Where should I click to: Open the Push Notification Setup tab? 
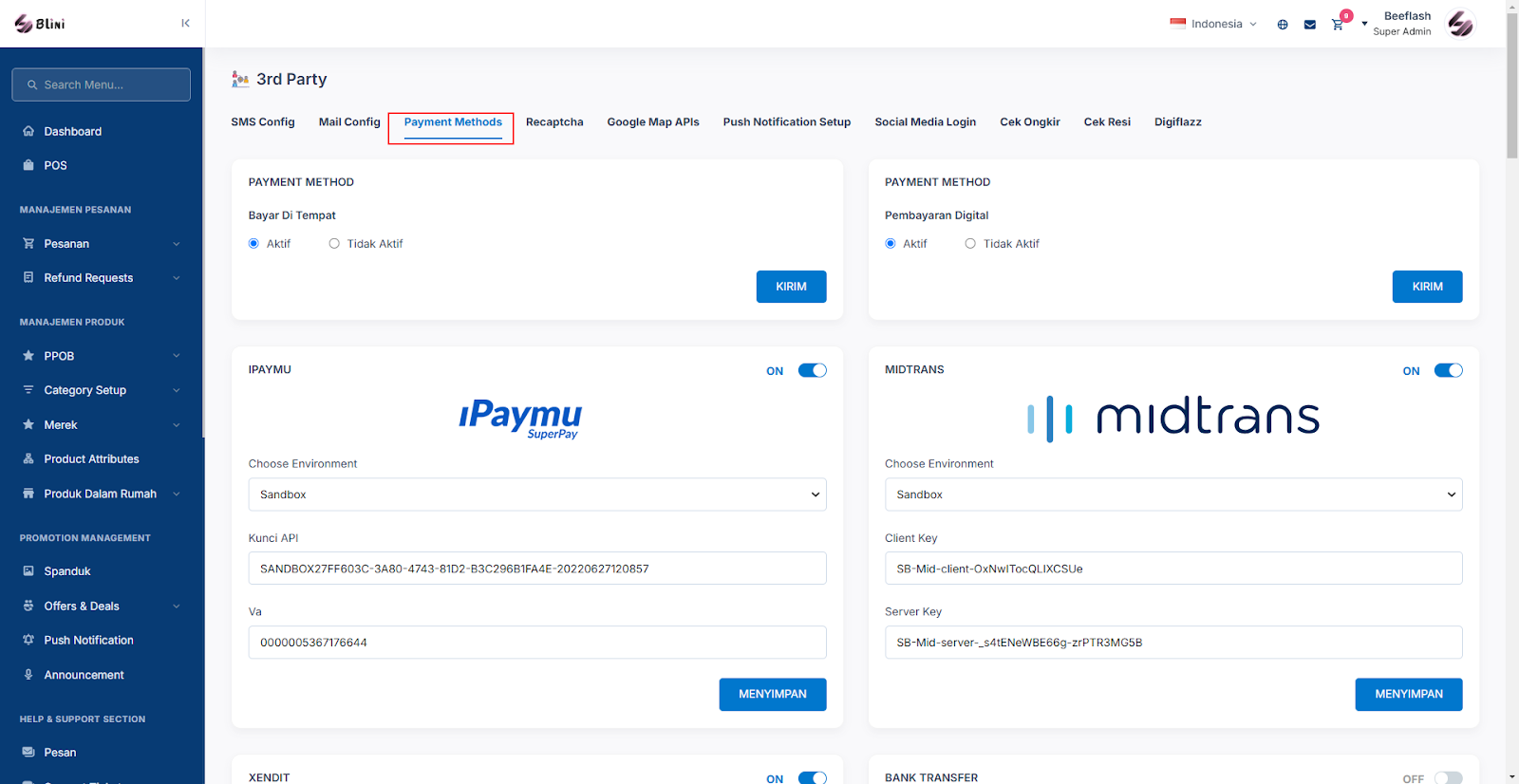tap(787, 122)
